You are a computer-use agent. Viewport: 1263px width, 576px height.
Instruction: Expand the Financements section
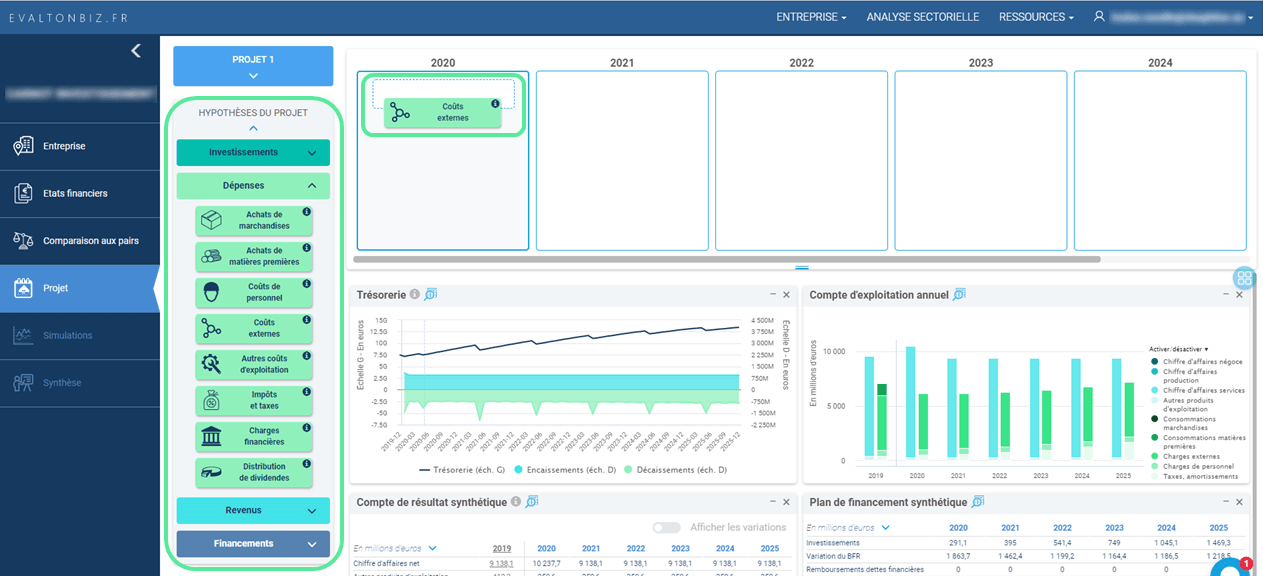(253, 544)
